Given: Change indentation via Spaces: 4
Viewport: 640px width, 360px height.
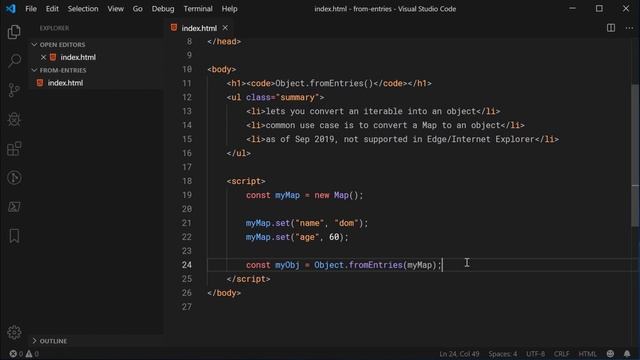Looking at the screenshot, I should [502, 354].
